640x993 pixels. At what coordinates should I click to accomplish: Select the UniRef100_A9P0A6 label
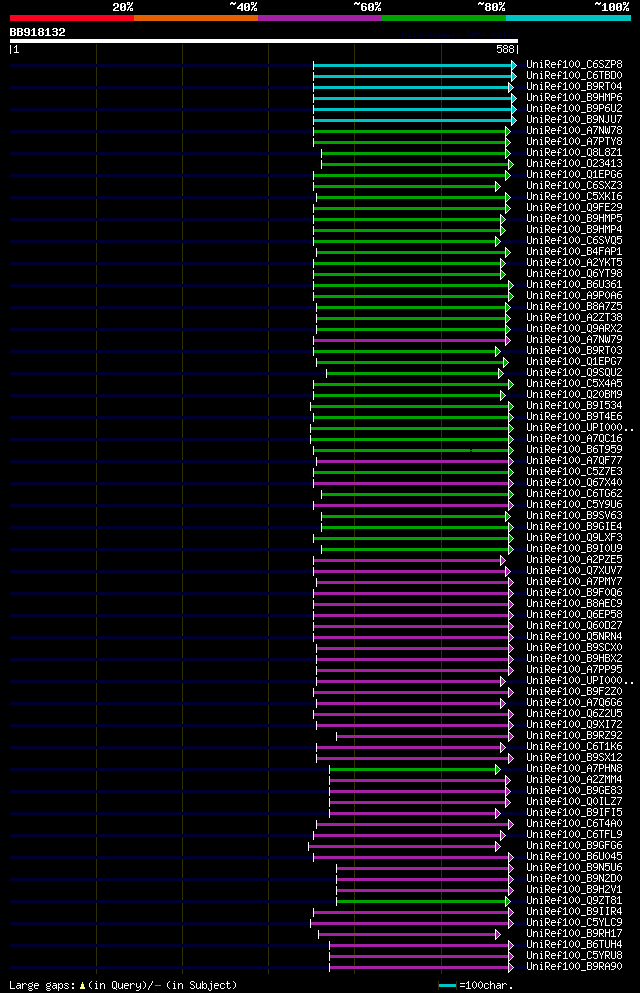[574, 295]
